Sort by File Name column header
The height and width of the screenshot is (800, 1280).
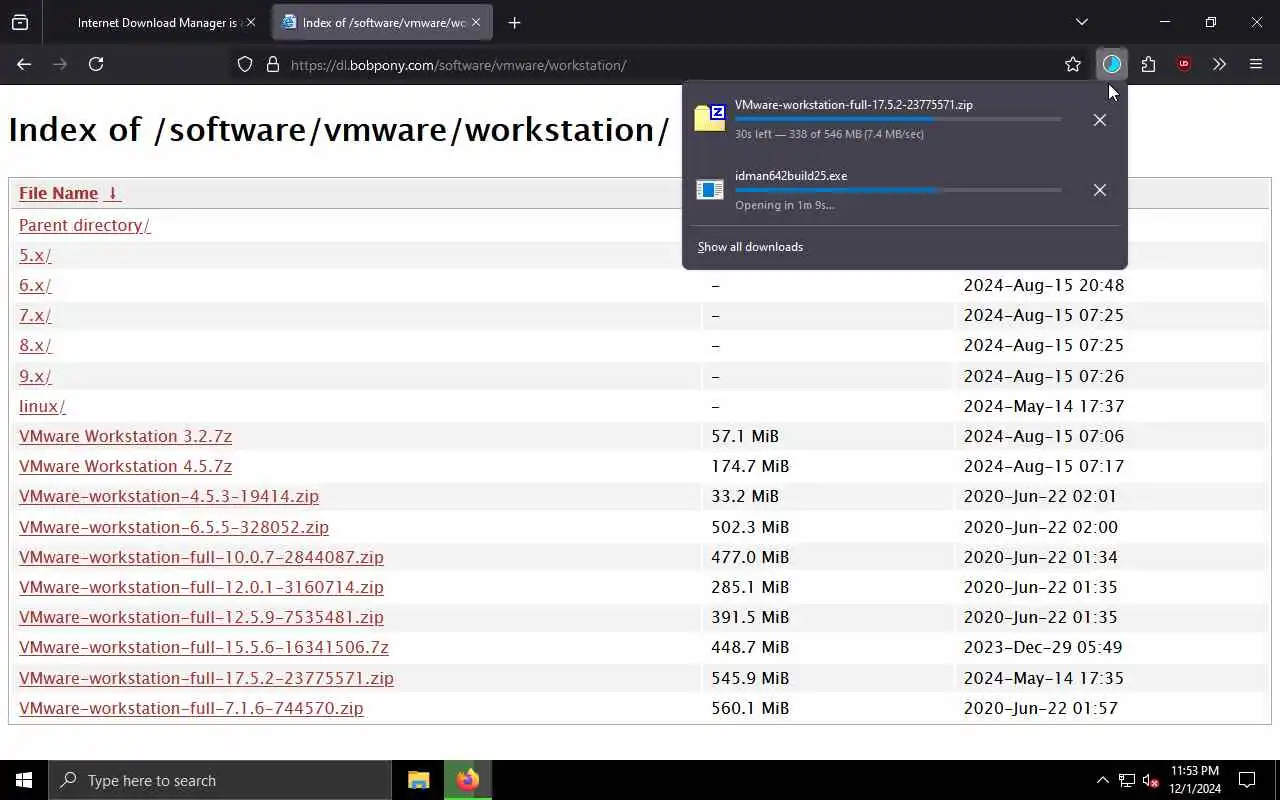tap(58, 193)
